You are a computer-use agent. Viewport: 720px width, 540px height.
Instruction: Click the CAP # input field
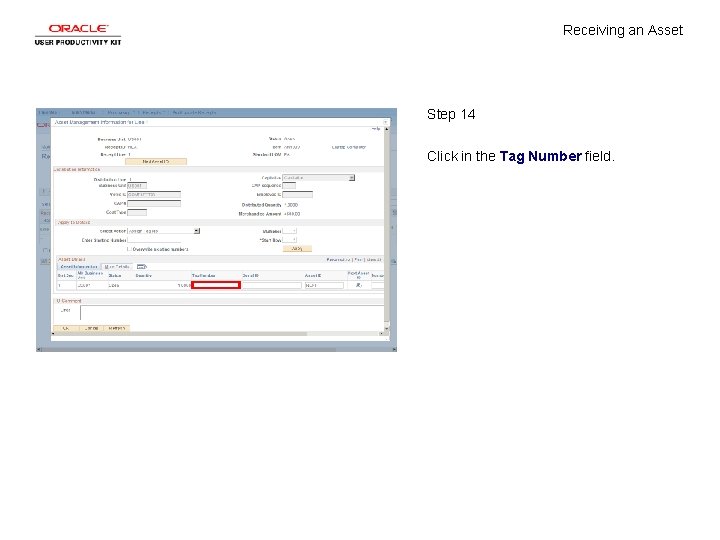154,203
